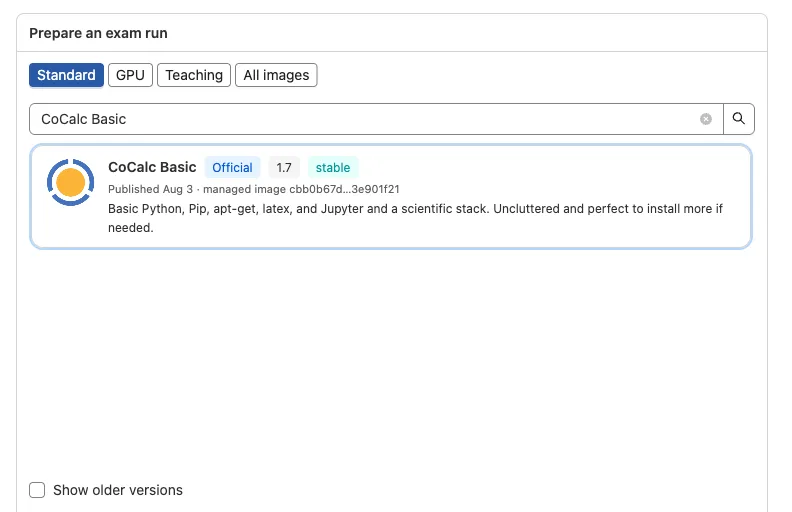Click the stable tag

333,168
